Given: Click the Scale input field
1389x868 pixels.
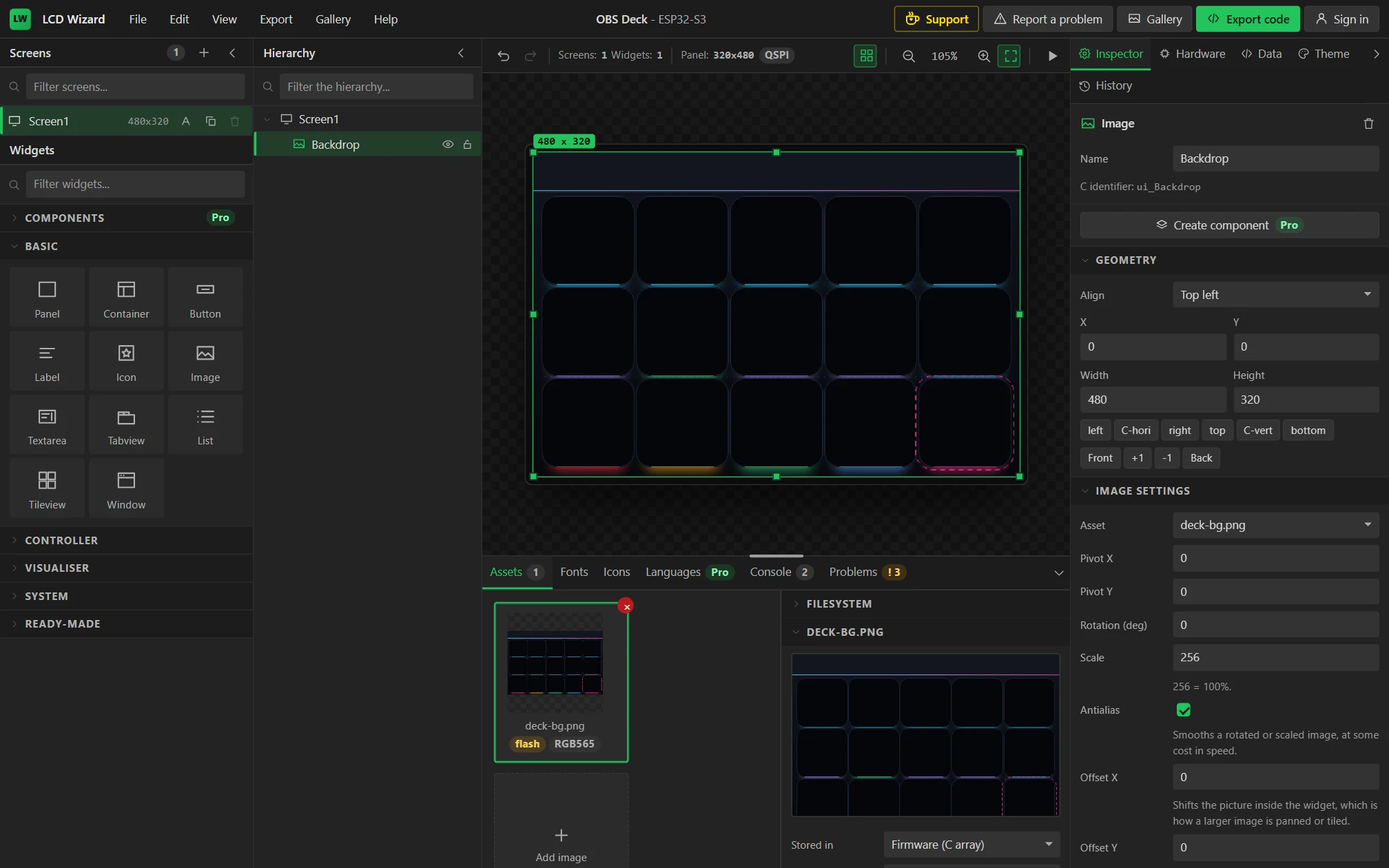Looking at the screenshot, I should tap(1275, 658).
